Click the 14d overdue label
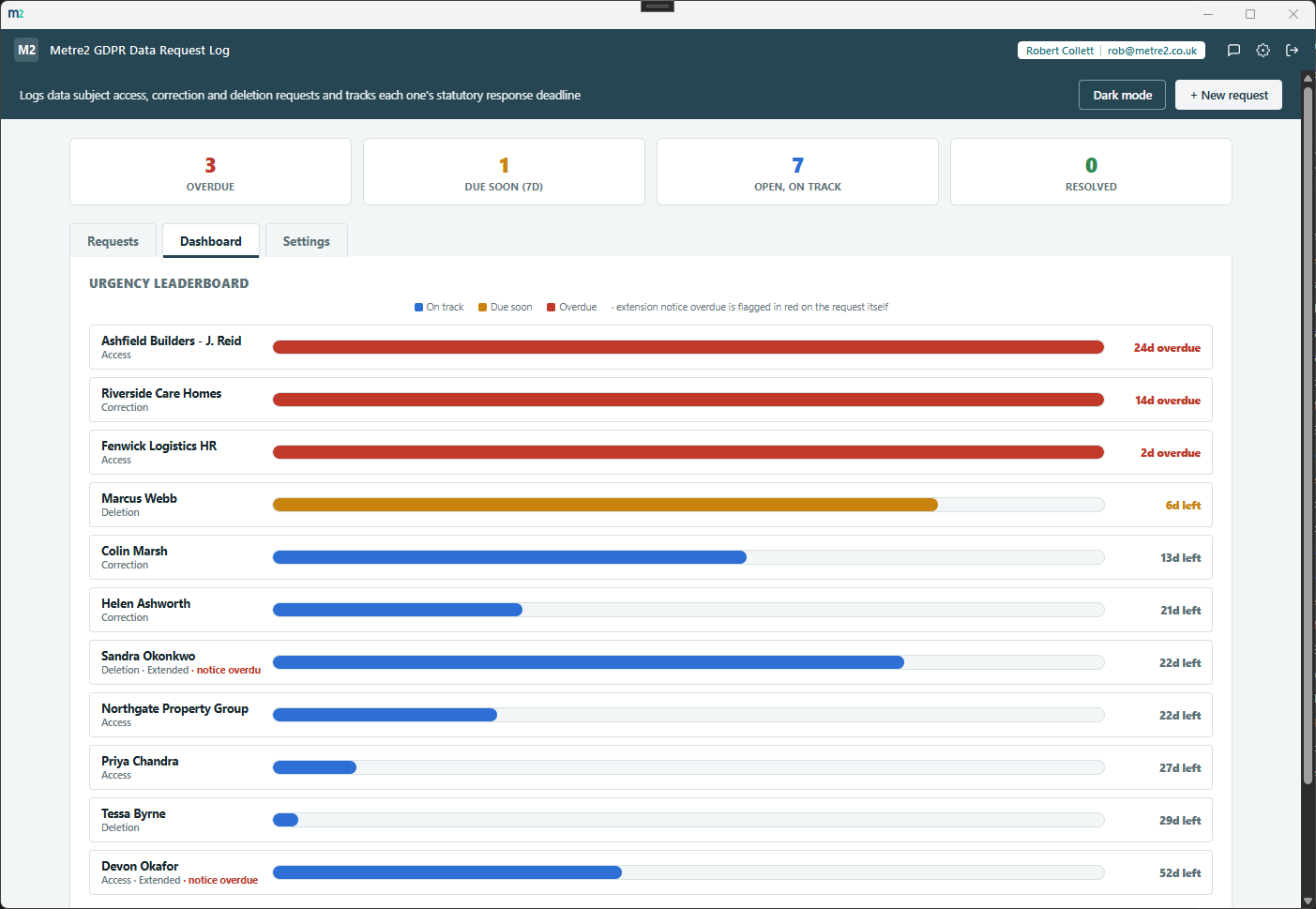The width and height of the screenshot is (1316, 909). tap(1168, 401)
